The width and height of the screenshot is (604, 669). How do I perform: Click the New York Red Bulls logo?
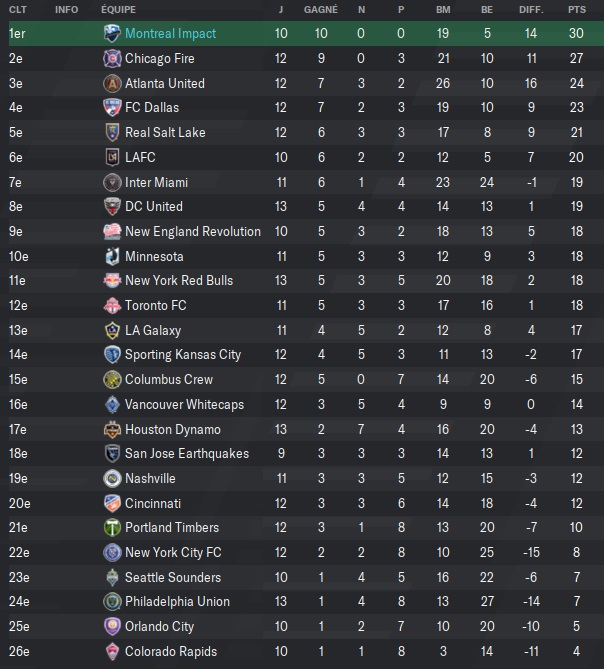tap(112, 280)
